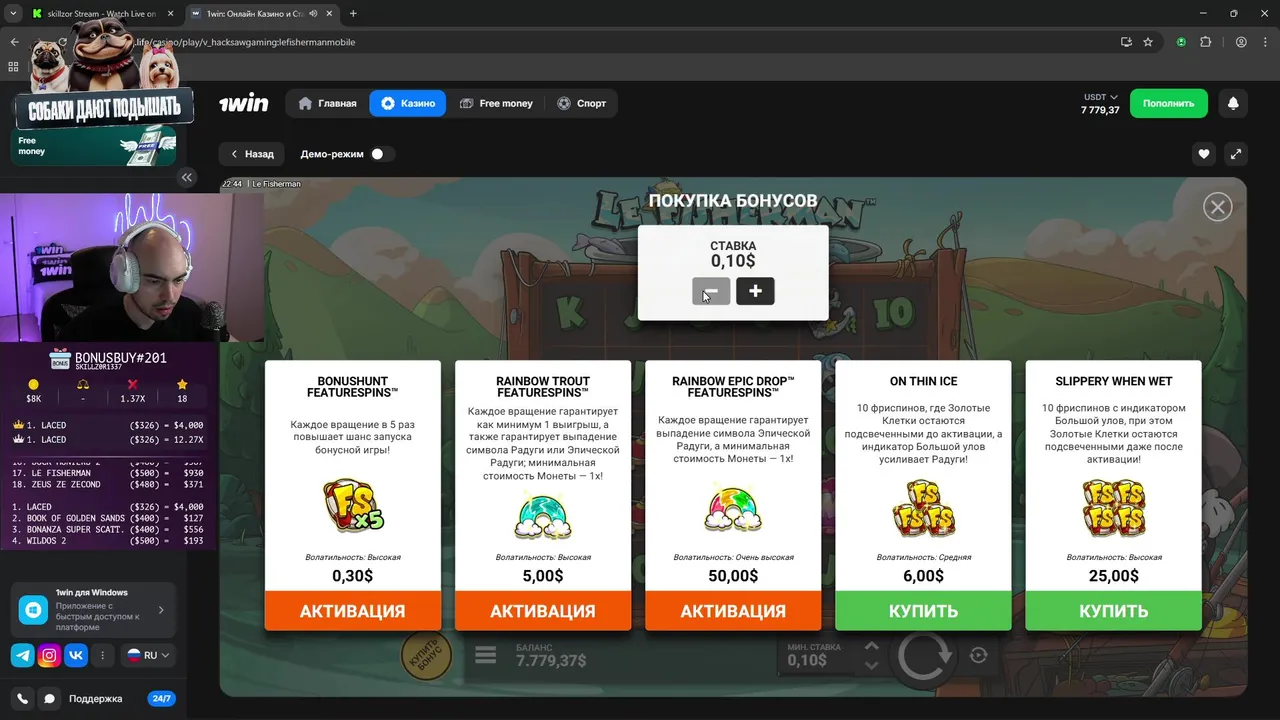Screen dimensions: 1280x720
Task: Buy the On Thin Ice bonus
Action: tap(923, 611)
